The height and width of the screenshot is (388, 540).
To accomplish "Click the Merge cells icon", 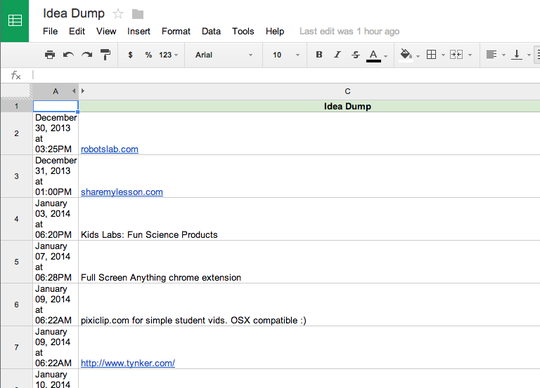I will 456,55.
